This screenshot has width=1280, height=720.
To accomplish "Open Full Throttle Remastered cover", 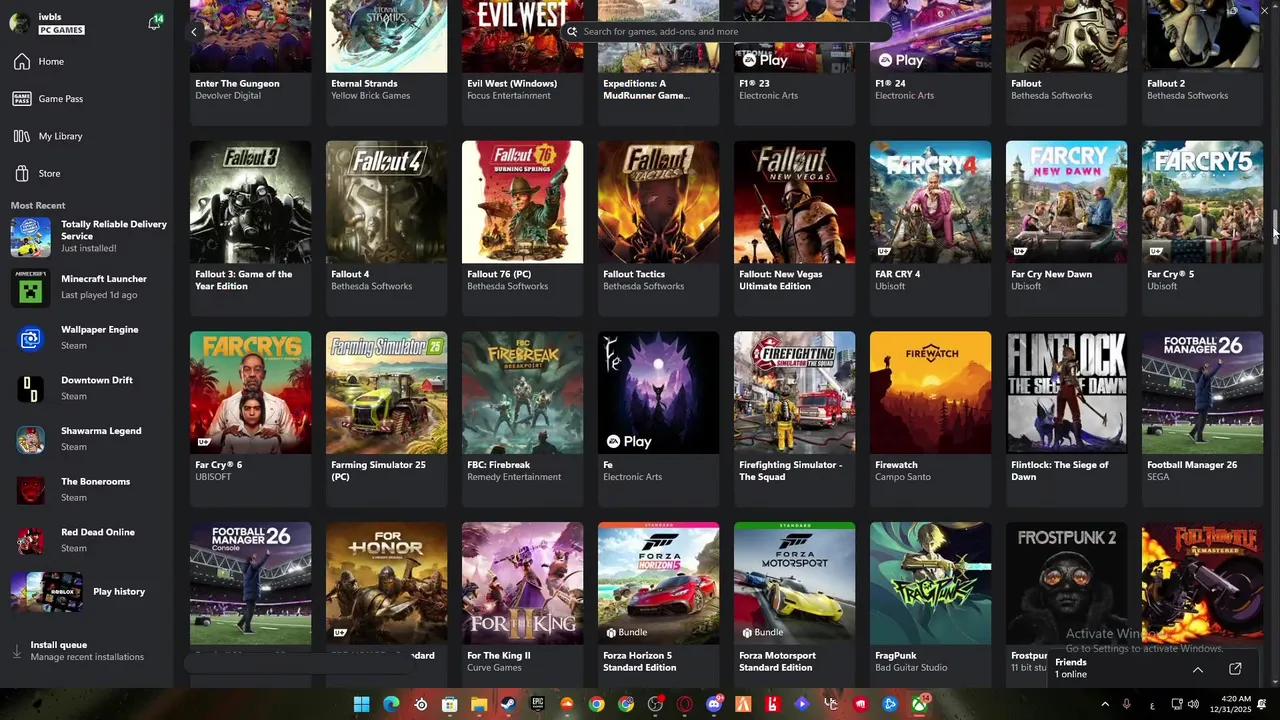I will coord(1202,584).
